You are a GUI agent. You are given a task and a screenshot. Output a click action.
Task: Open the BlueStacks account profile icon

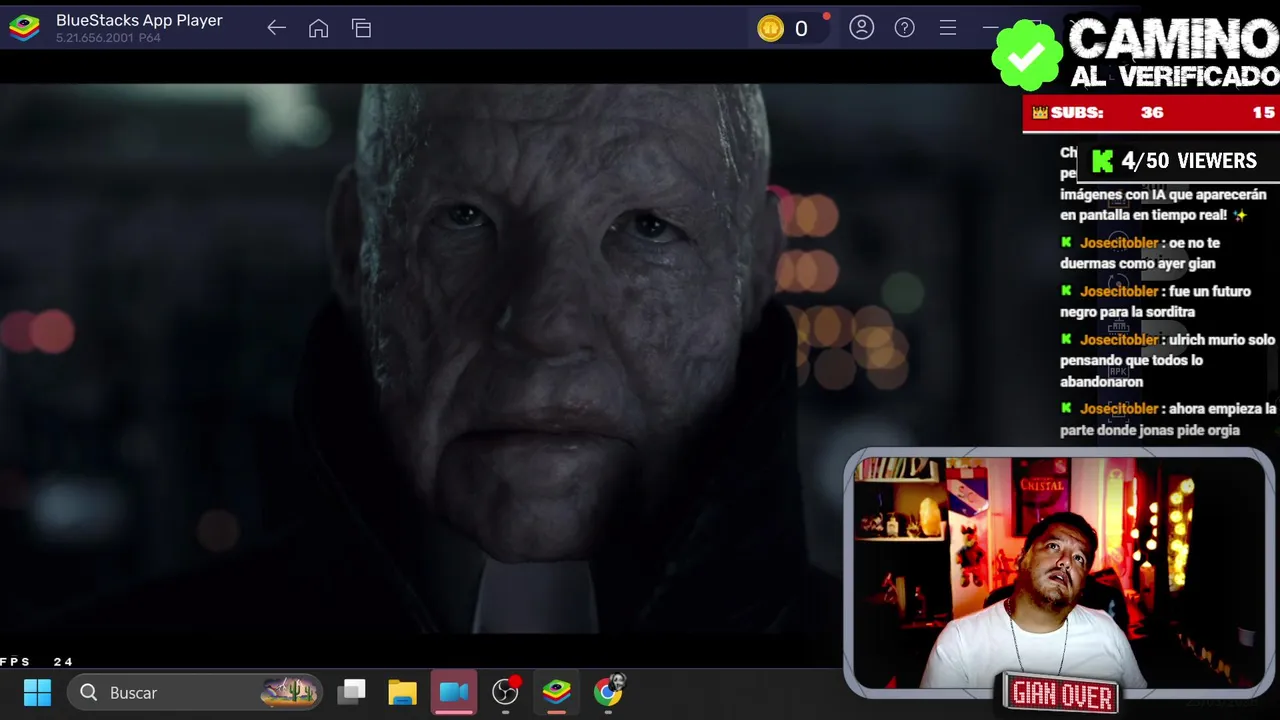click(861, 28)
